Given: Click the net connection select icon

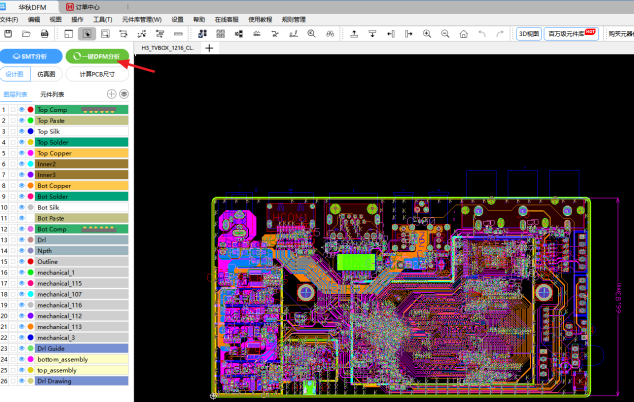Looking at the screenshot, I should click(x=142, y=34).
